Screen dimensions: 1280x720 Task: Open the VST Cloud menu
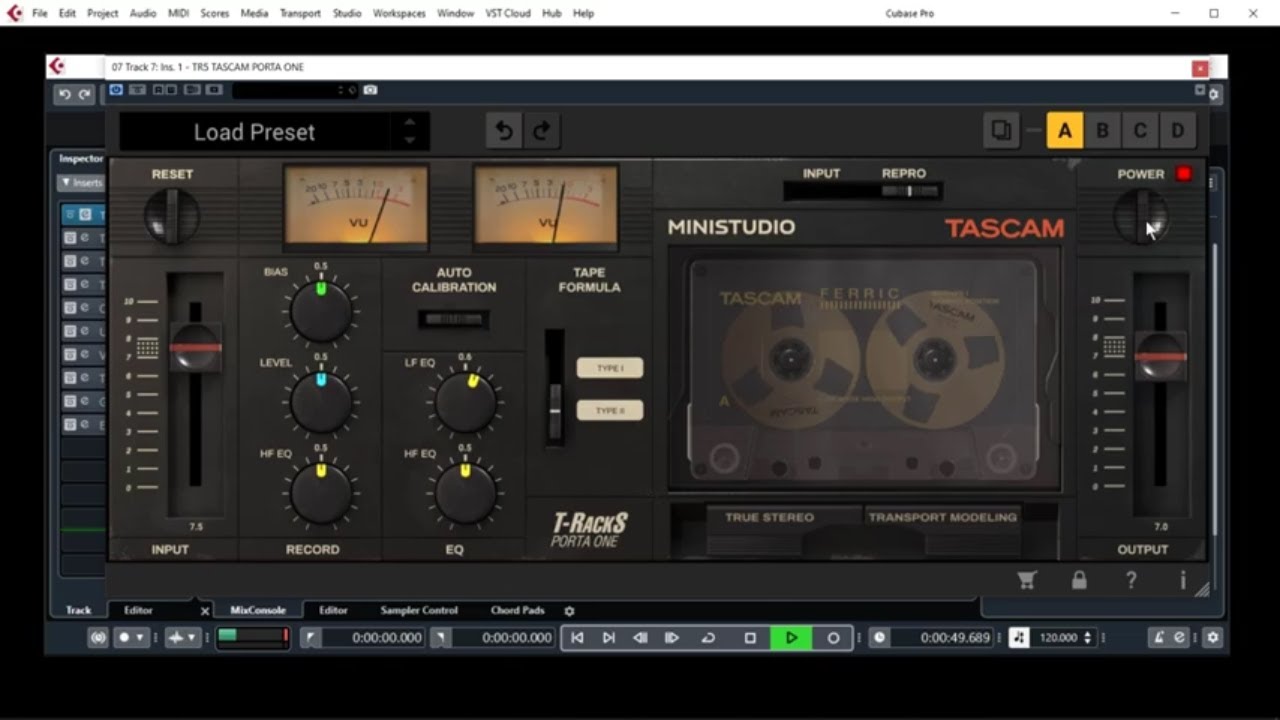click(x=508, y=13)
